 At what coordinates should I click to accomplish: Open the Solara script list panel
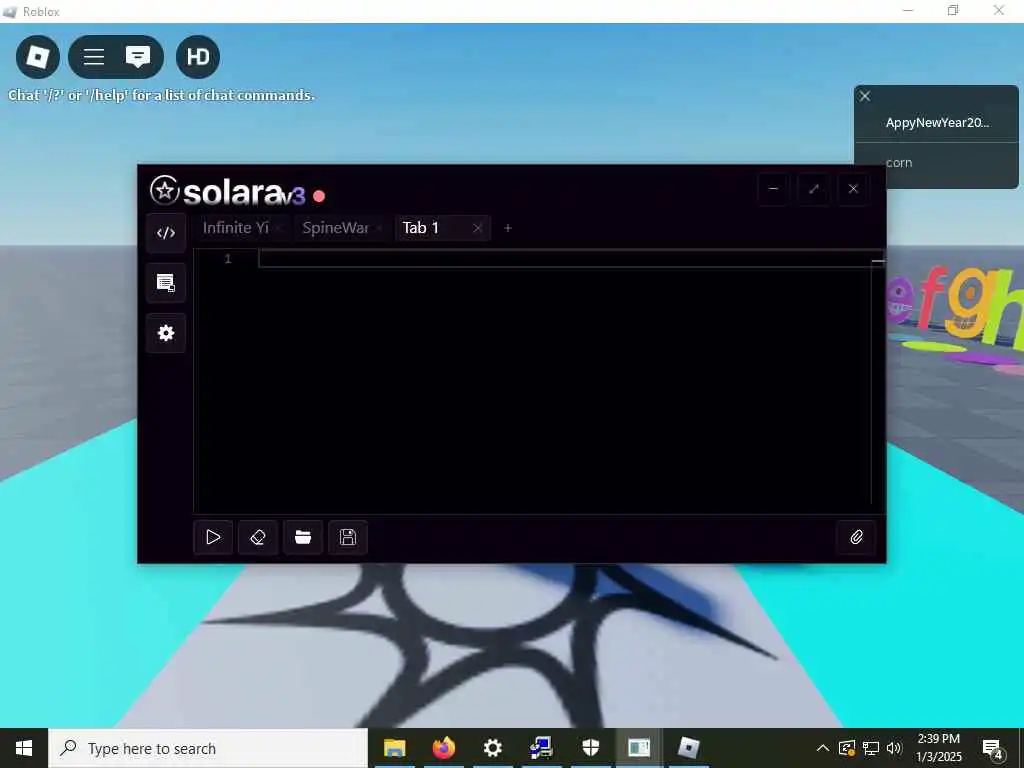(166, 283)
